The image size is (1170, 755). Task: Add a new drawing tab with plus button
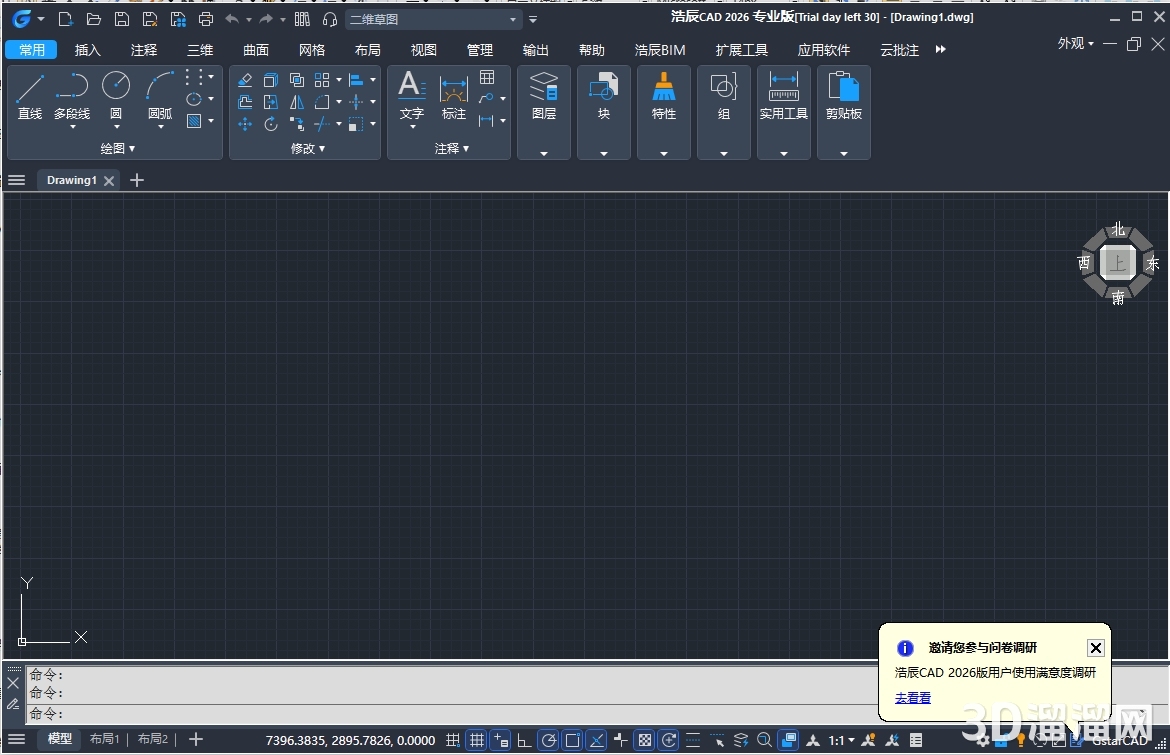click(137, 180)
